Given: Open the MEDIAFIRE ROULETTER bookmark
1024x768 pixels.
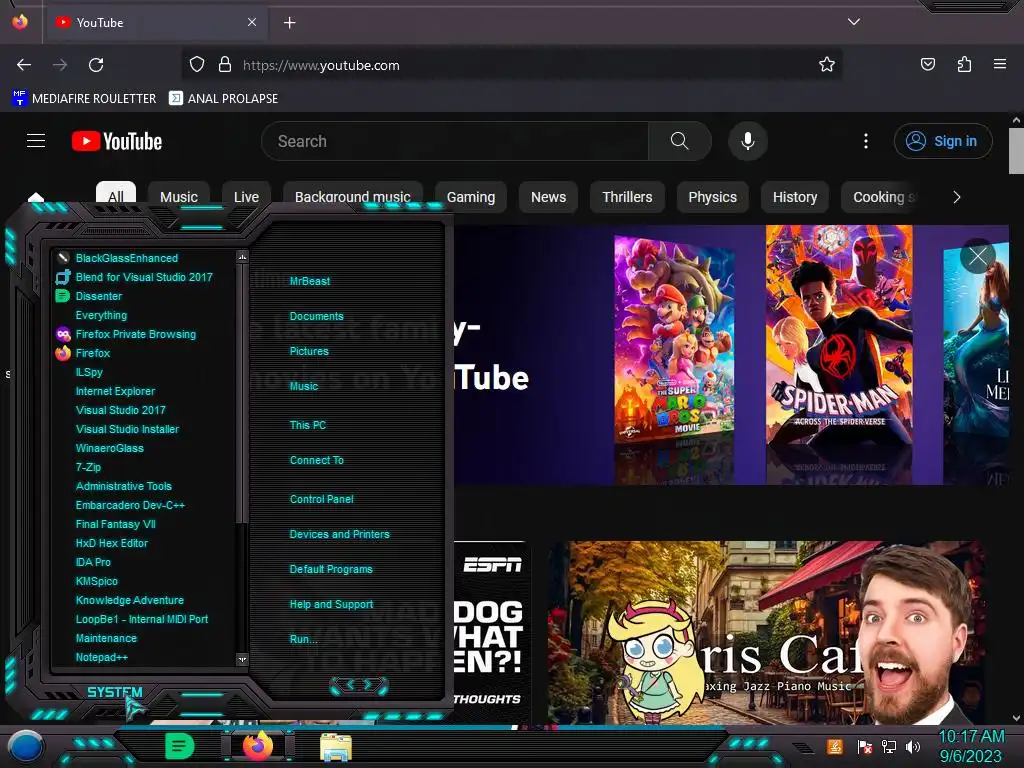Looking at the screenshot, I should 84,98.
